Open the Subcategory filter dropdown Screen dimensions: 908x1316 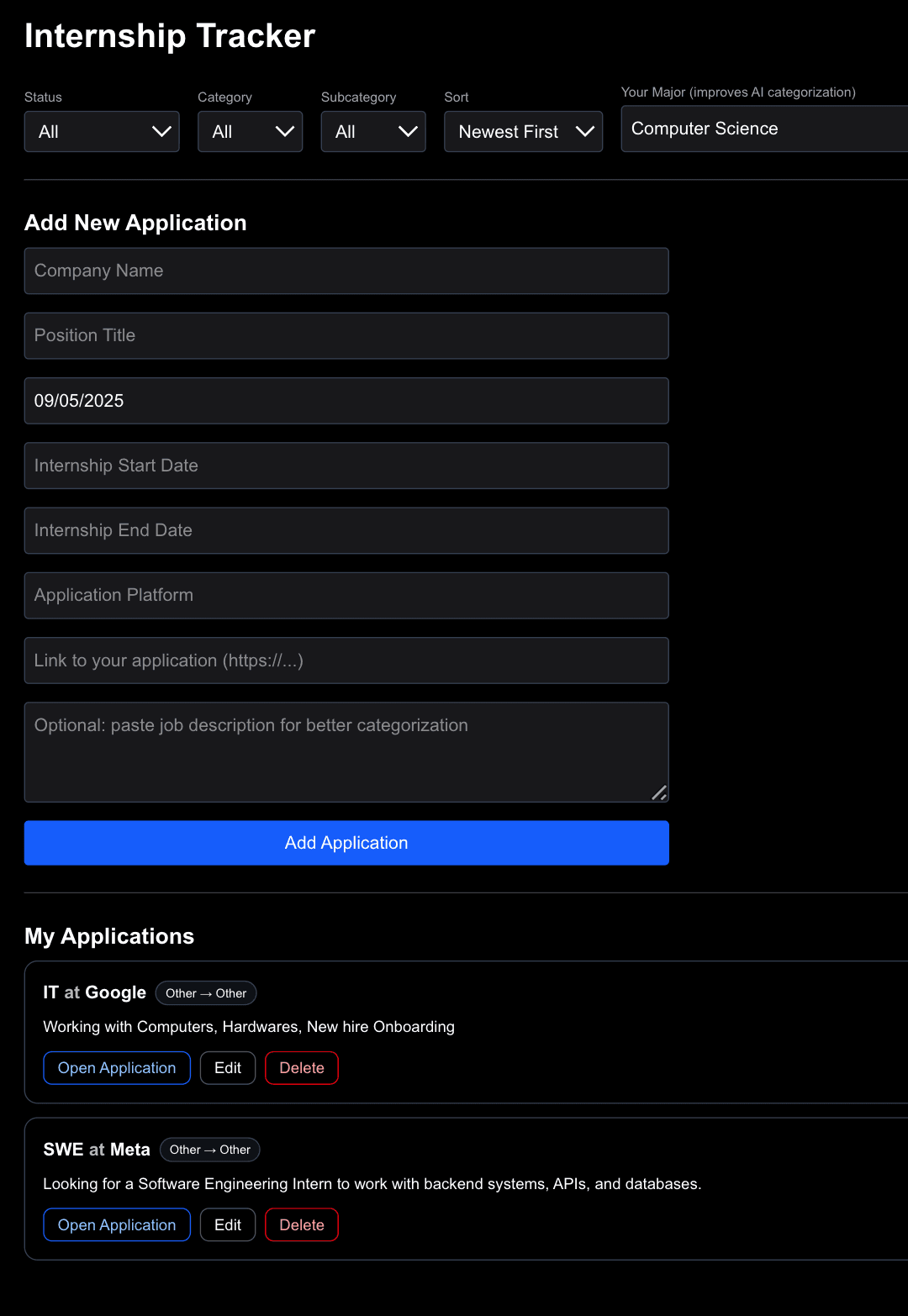(x=372, y=132)
